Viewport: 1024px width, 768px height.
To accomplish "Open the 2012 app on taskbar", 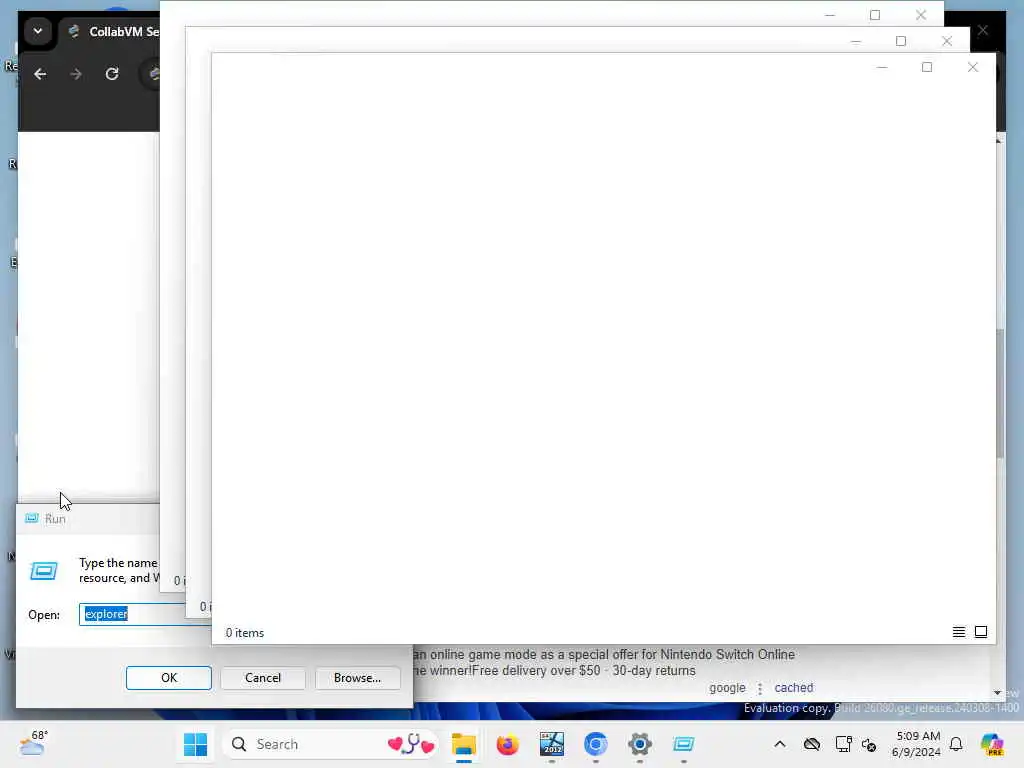I will [552, 744].
